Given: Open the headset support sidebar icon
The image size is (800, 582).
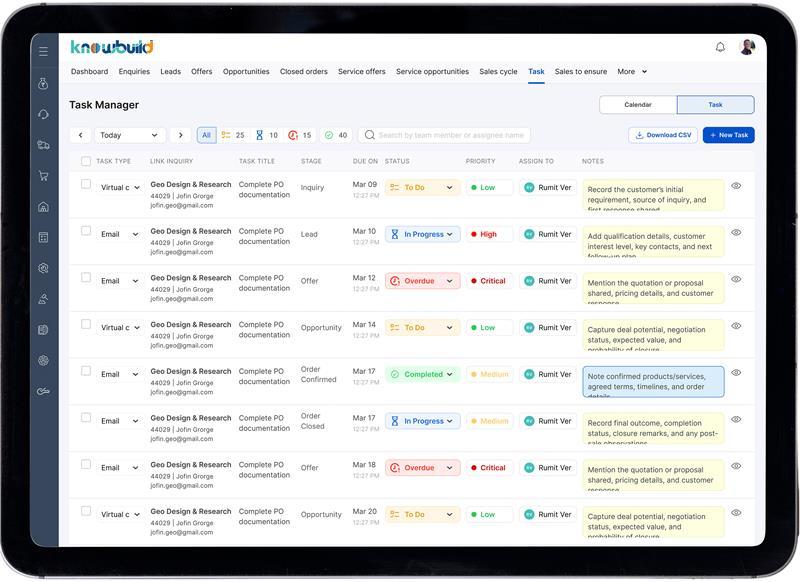Looking at the screenshot, I should (x=43, y=114).
